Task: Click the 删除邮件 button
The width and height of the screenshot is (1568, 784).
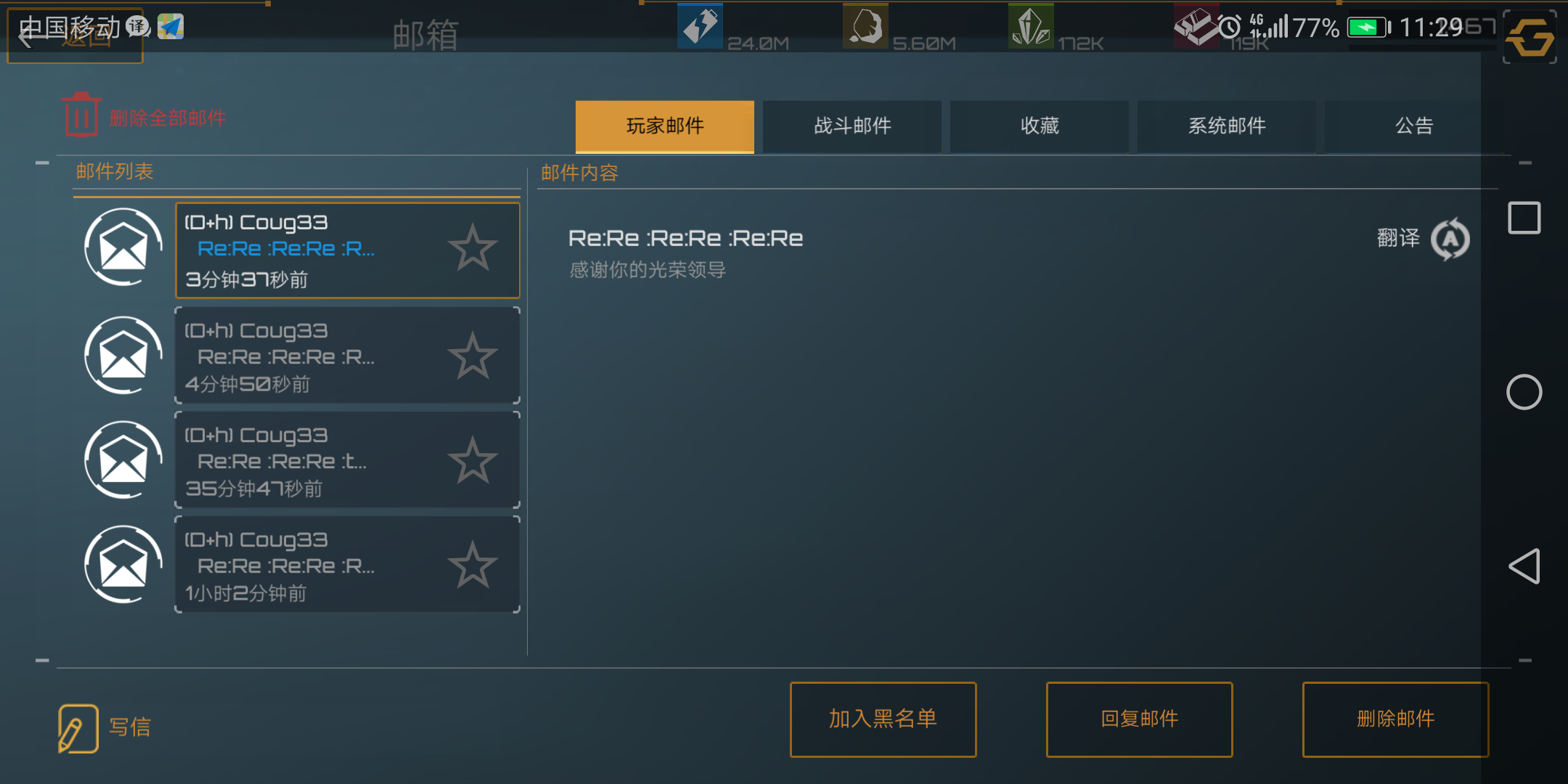Action: tap(1395, 719)
